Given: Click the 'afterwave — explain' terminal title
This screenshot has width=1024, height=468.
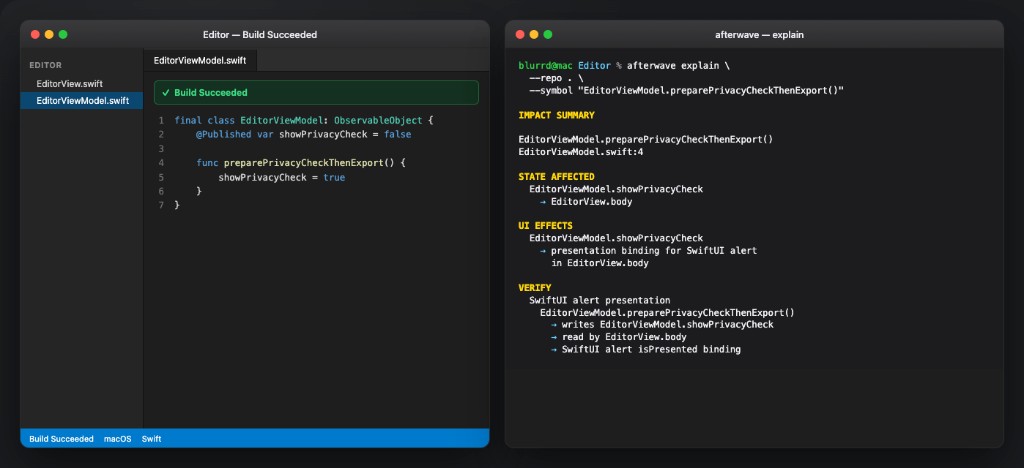Looking at the screenshot, I should [760, 35].
